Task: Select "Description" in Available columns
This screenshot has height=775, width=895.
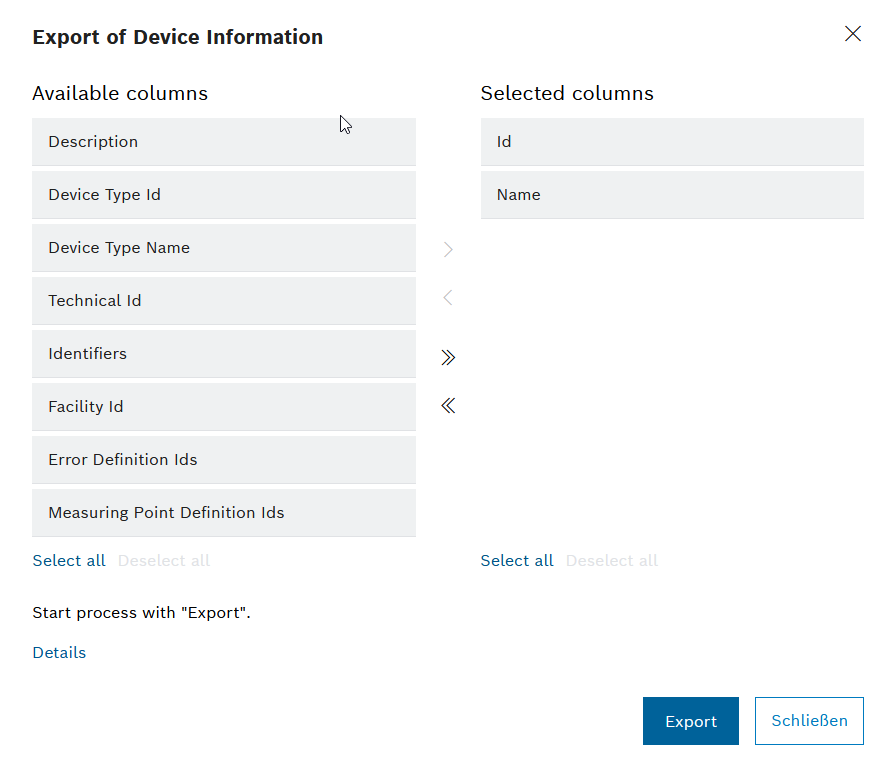Action: [224, 141]
